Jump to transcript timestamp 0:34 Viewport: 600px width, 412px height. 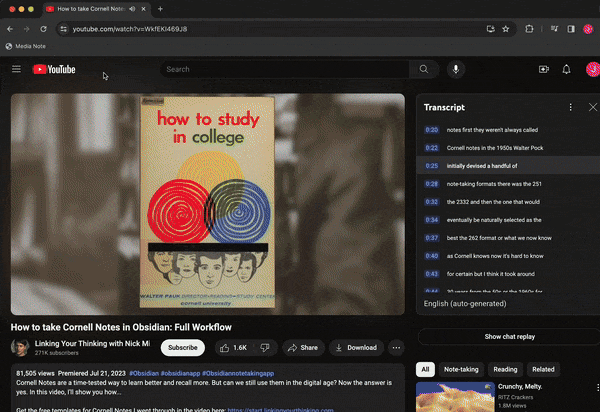click(432, 220)
